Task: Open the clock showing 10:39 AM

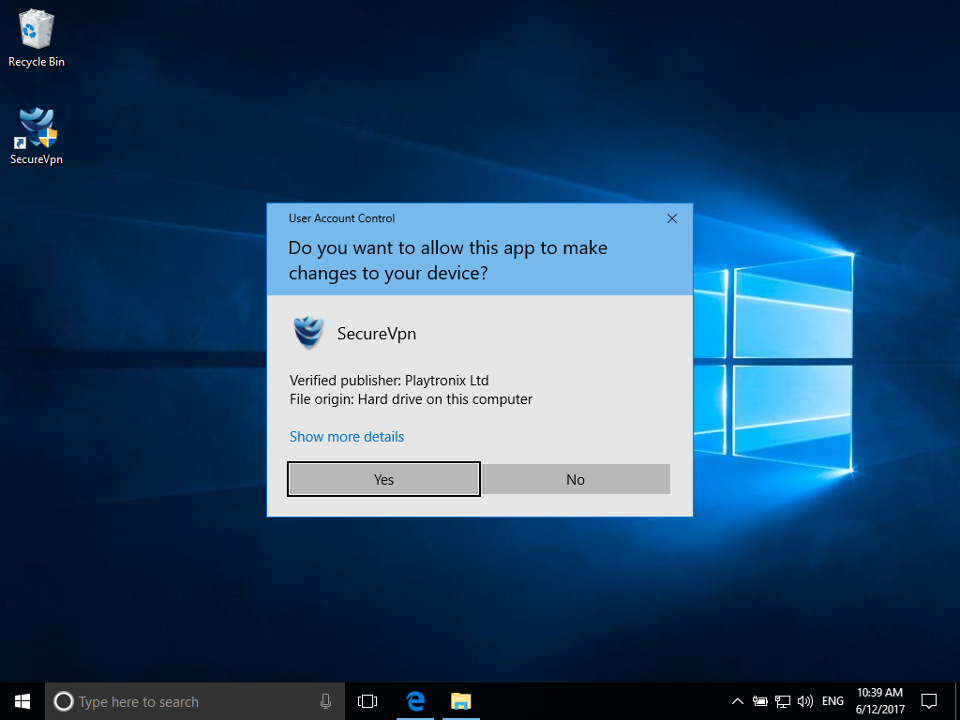Action: pyautogui.click(x=880, y=701)
